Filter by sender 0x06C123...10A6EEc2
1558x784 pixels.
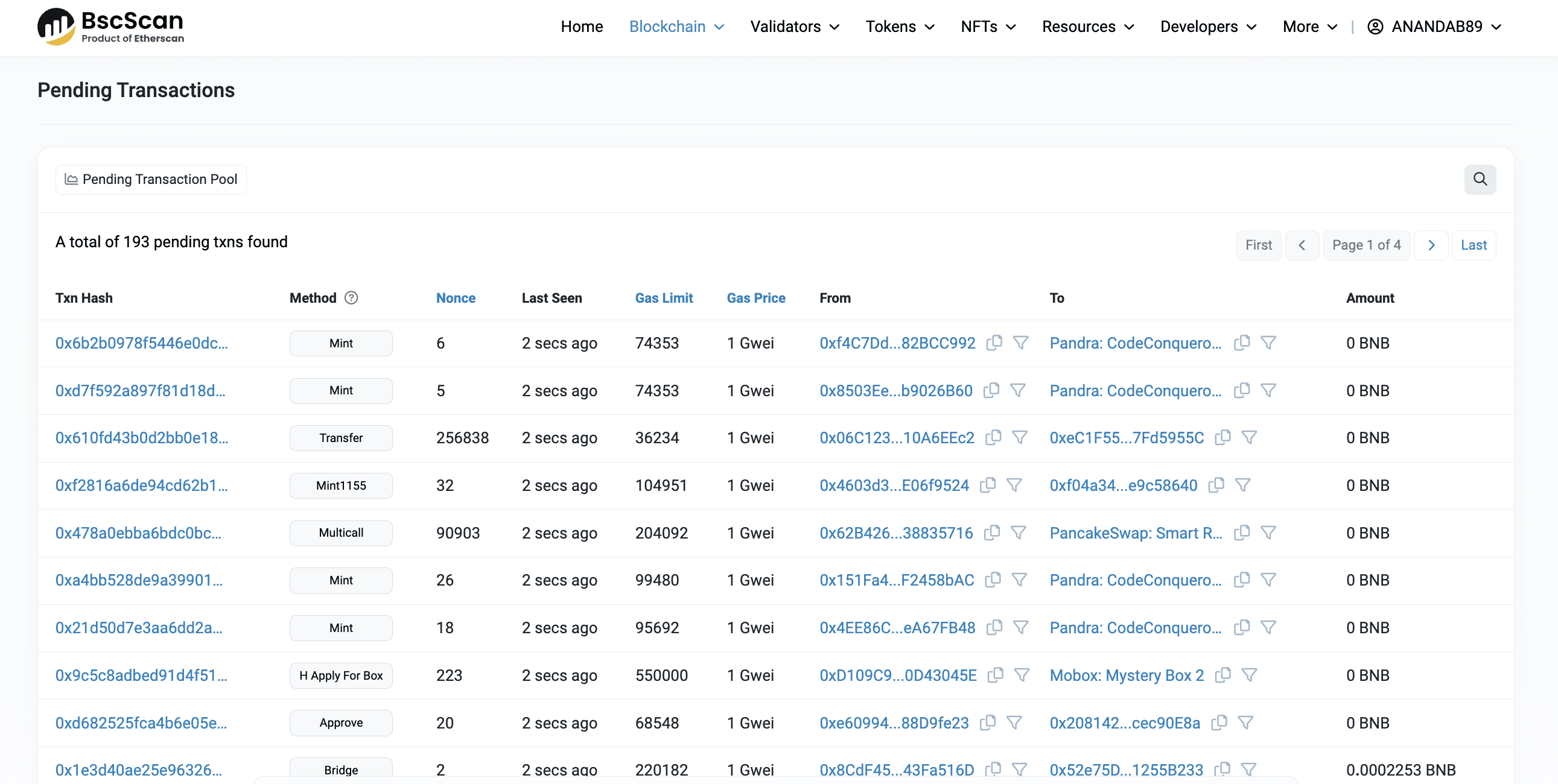1020,437
